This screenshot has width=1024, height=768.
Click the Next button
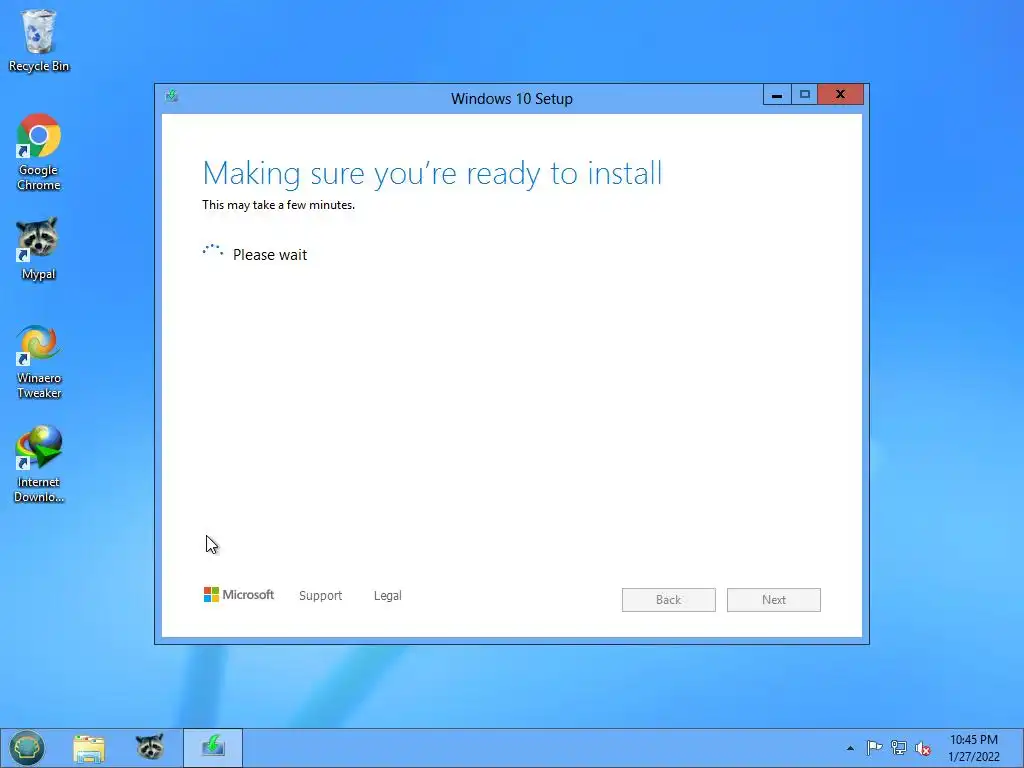(x=773, y=600)
